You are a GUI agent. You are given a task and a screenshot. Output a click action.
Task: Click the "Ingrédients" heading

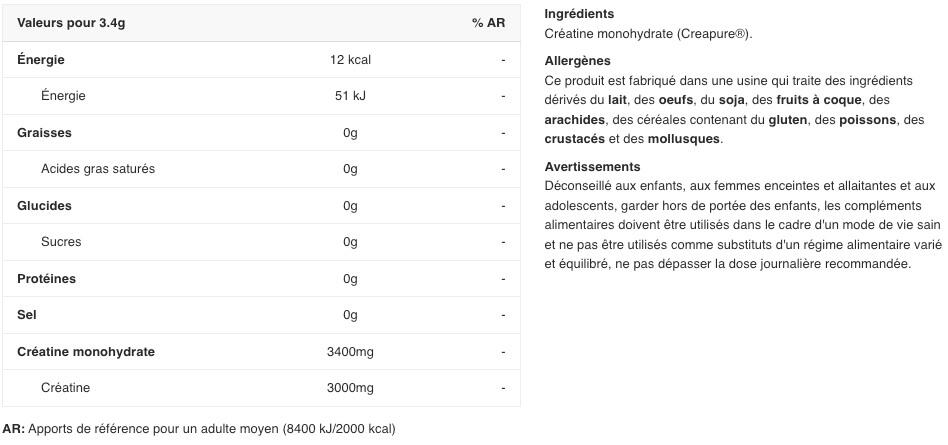coord(579,14)
